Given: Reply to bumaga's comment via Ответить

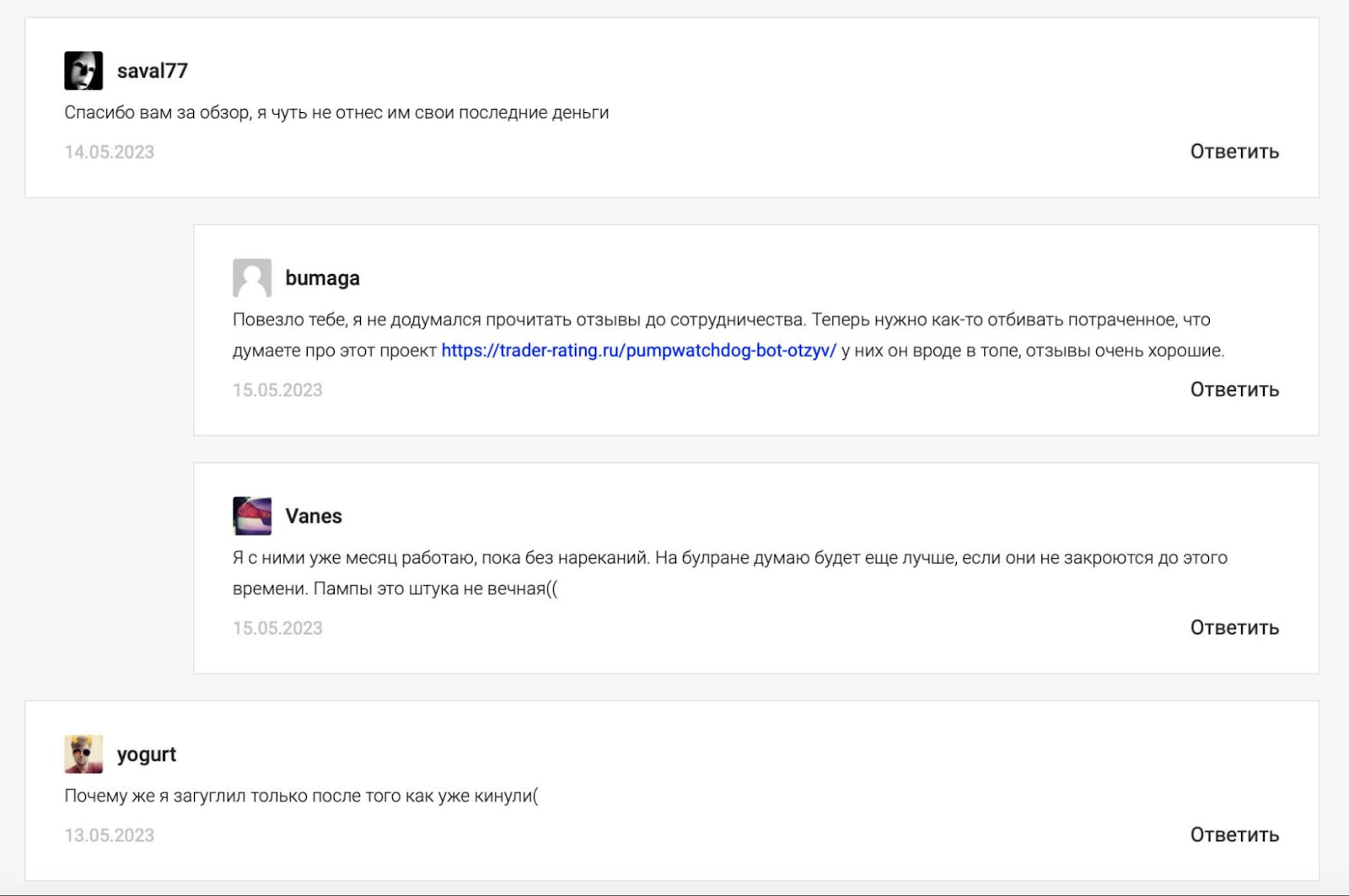Looking at the screenshot, I should coord(1233,389).
